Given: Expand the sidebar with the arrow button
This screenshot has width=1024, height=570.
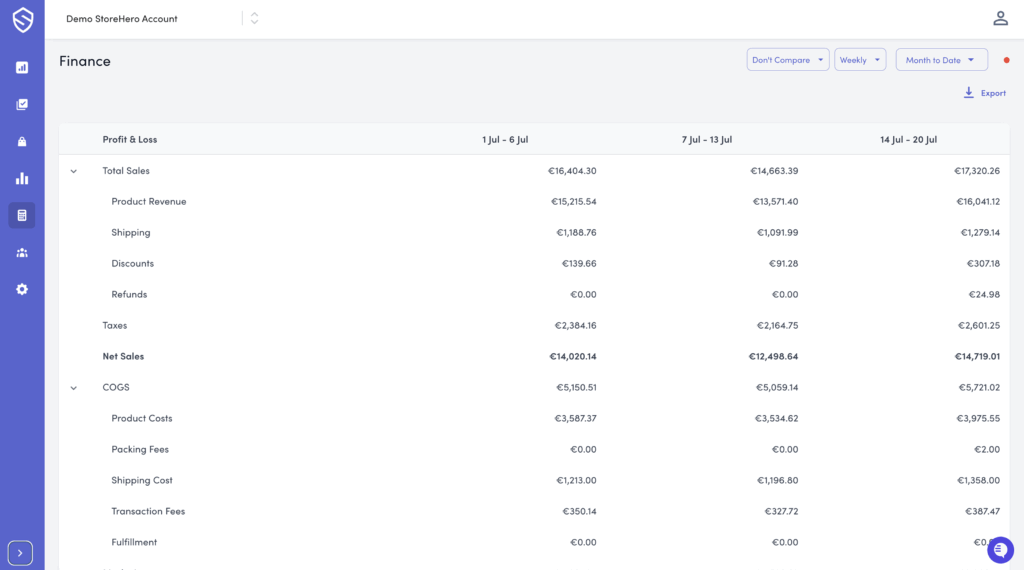Looking at the screenshot, I should [x=20, y=553].
